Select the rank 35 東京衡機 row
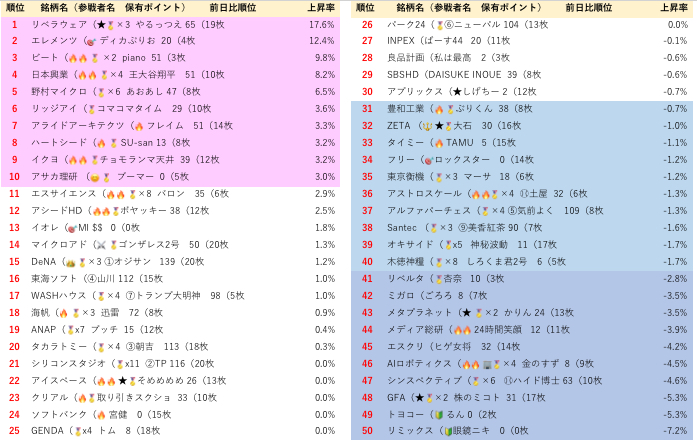This screenshot has height=441, width=697. [x=522, y=176]
